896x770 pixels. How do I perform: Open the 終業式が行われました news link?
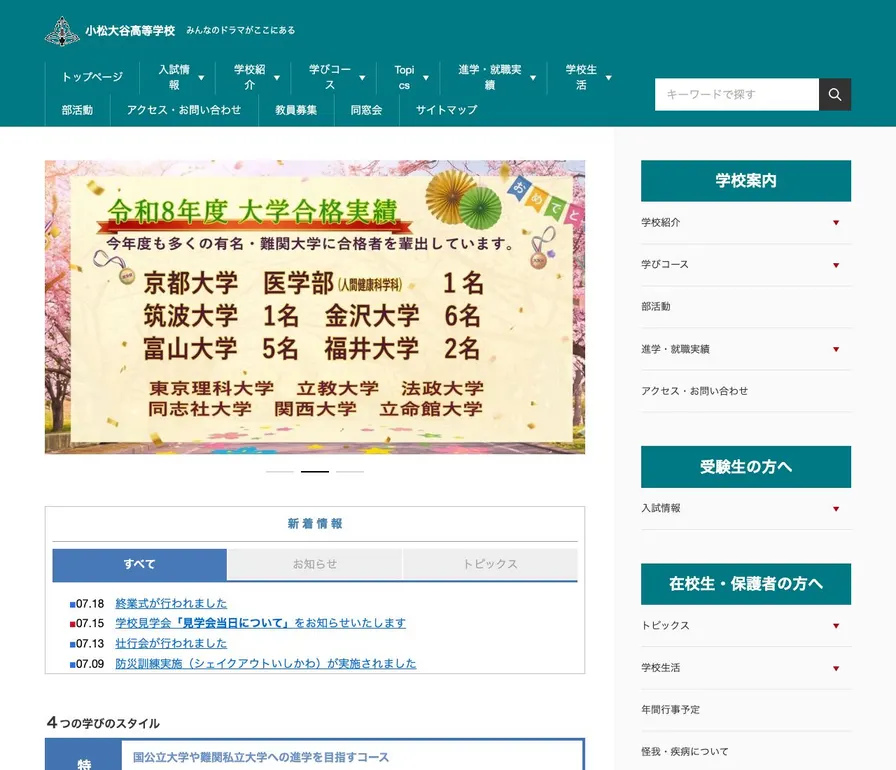click(171, 603)
